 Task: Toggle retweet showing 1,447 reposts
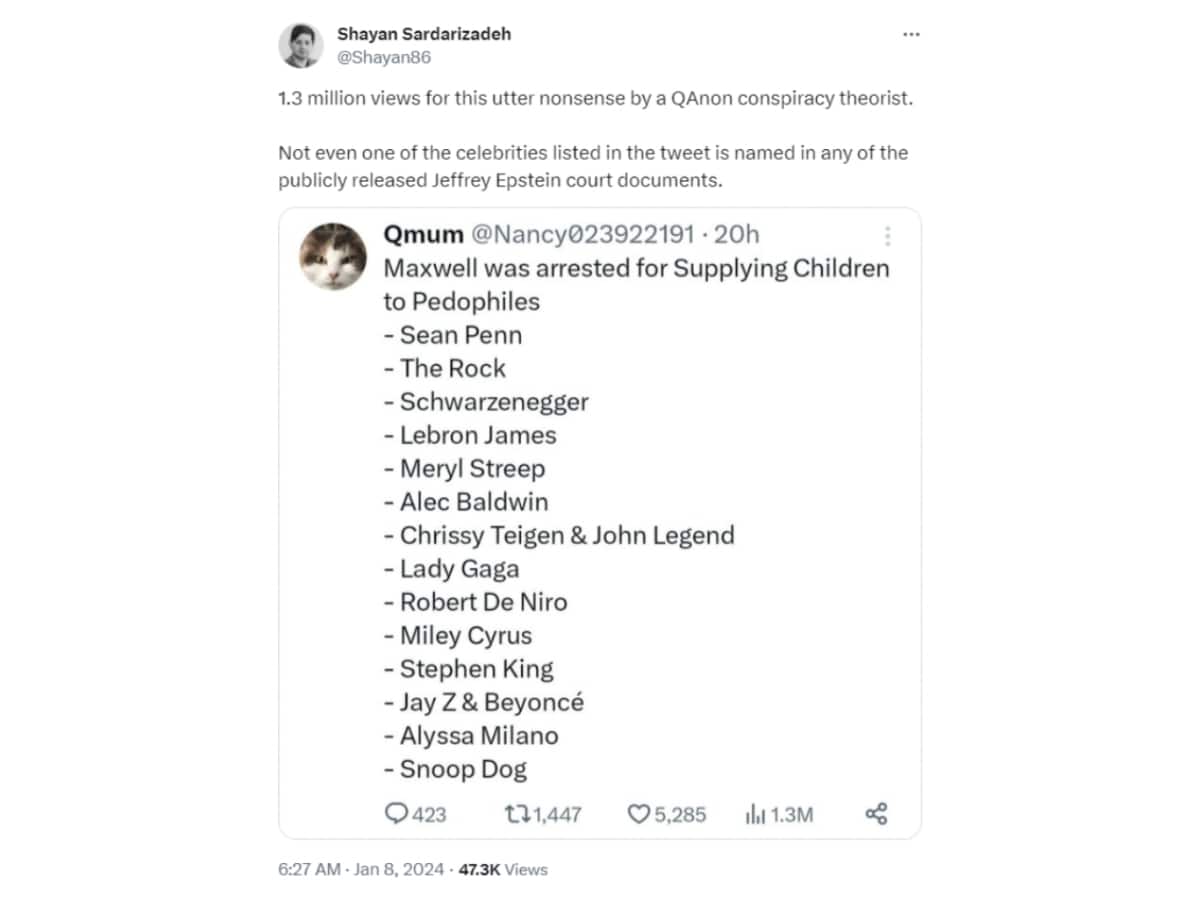(530, 814)
